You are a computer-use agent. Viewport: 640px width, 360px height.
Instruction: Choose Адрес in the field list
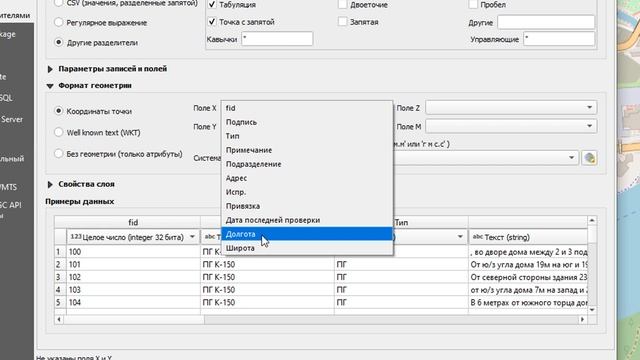click(307, 178)
